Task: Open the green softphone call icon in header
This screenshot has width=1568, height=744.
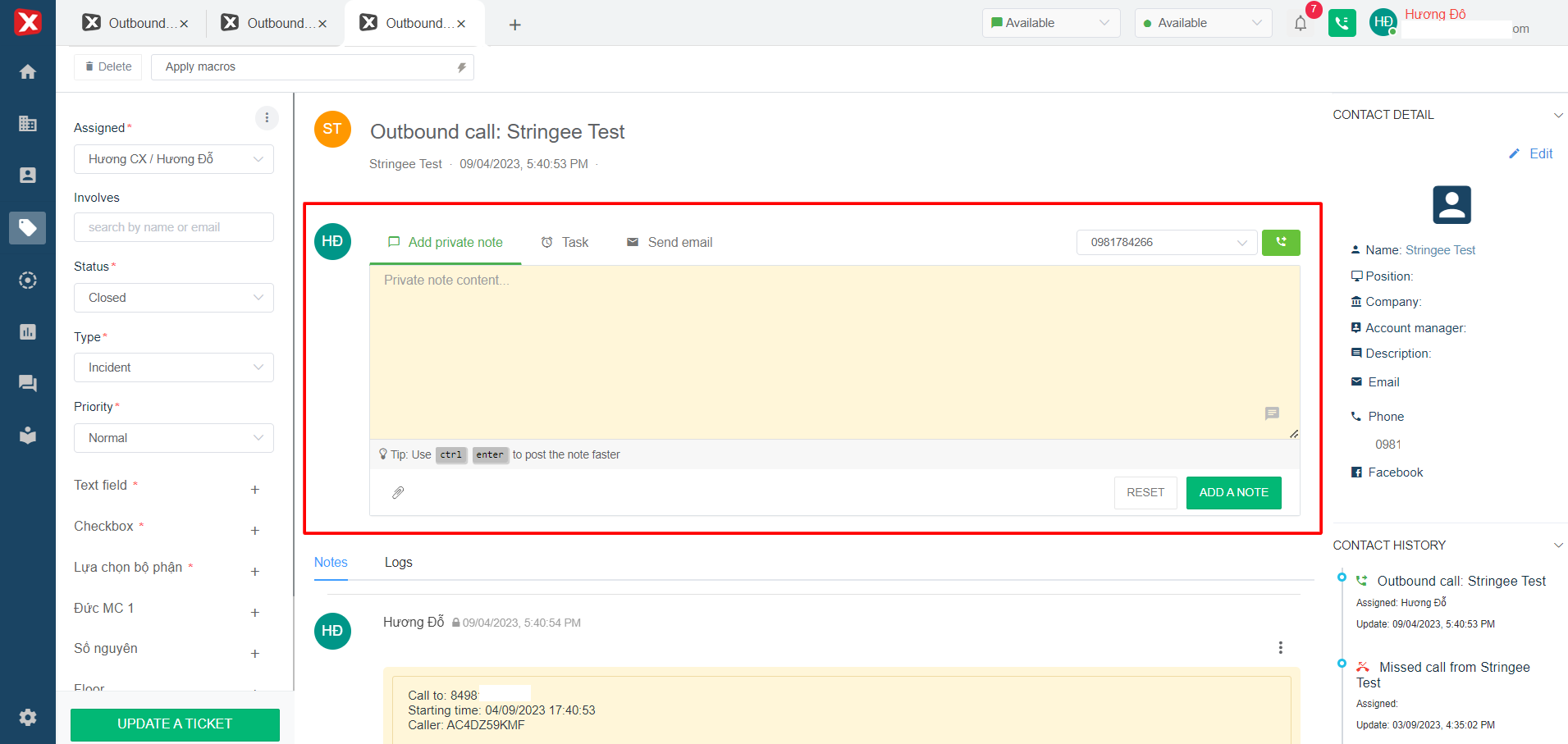Action: [x=1342, y=23]
